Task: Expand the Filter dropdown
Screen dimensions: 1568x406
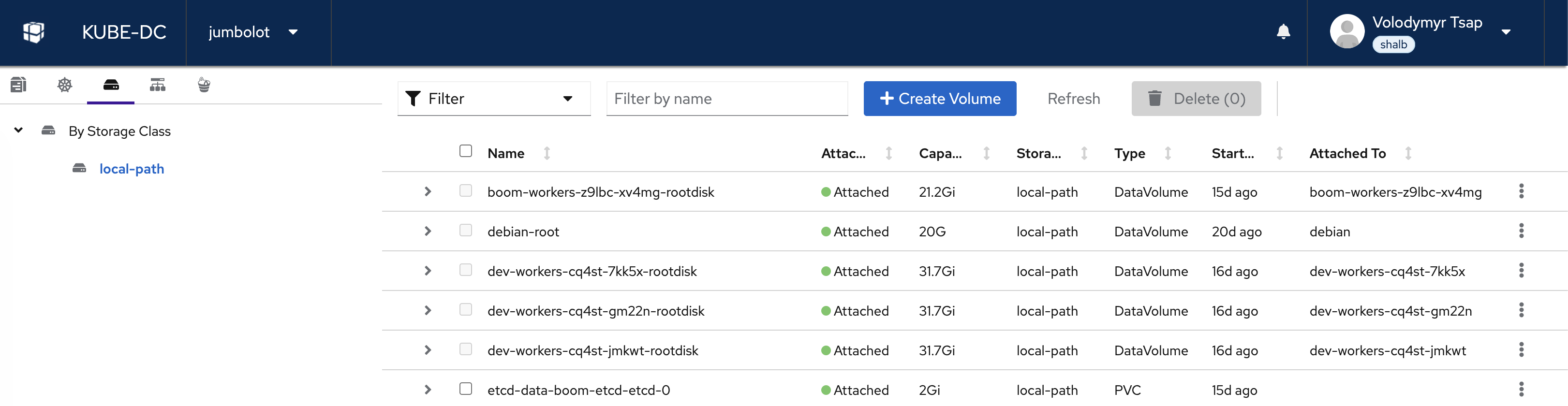Action: pos(493,99)
